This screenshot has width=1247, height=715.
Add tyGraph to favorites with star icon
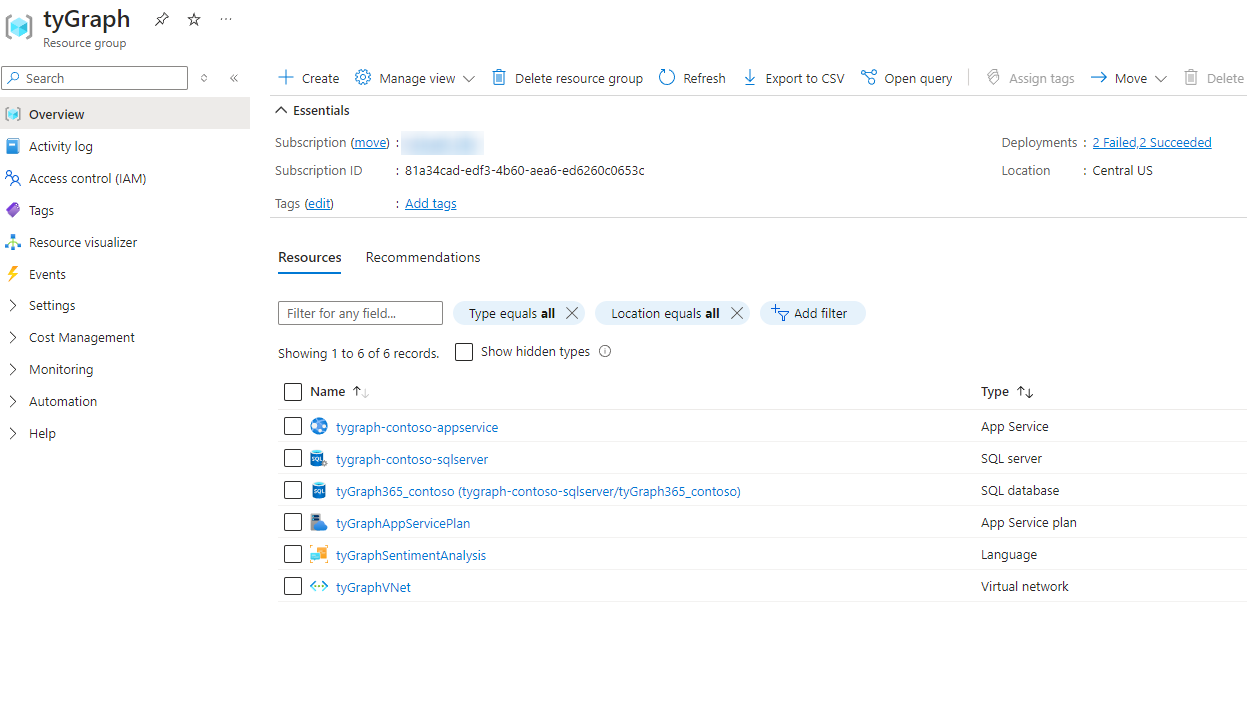coord(194,19)
